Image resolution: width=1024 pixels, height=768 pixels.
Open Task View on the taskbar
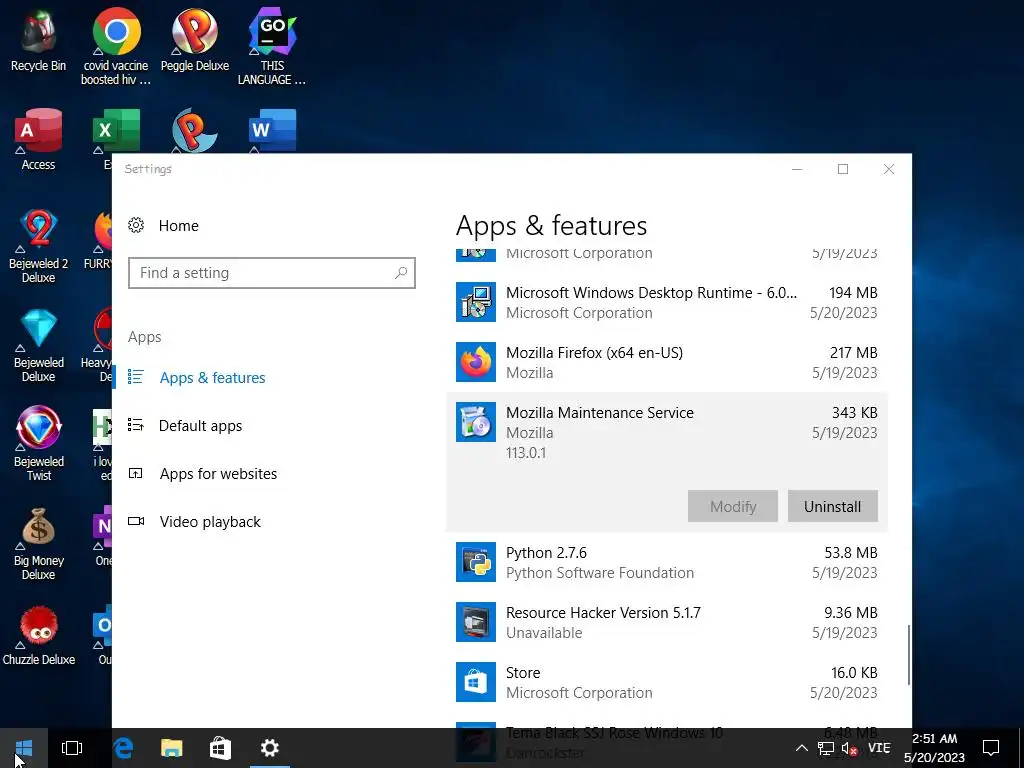point(72,748)
